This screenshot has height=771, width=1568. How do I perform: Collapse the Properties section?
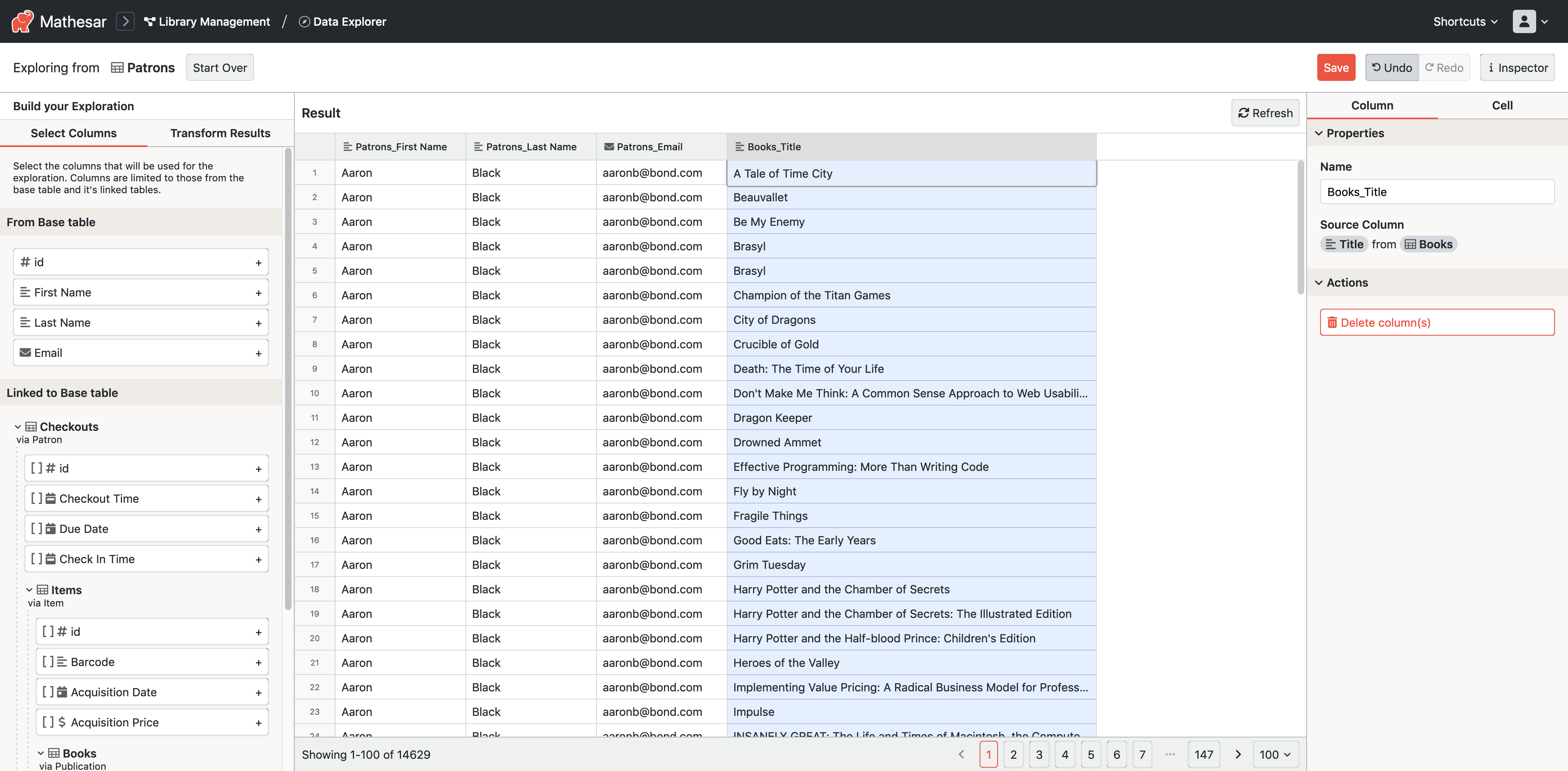tap(1319, 133)
